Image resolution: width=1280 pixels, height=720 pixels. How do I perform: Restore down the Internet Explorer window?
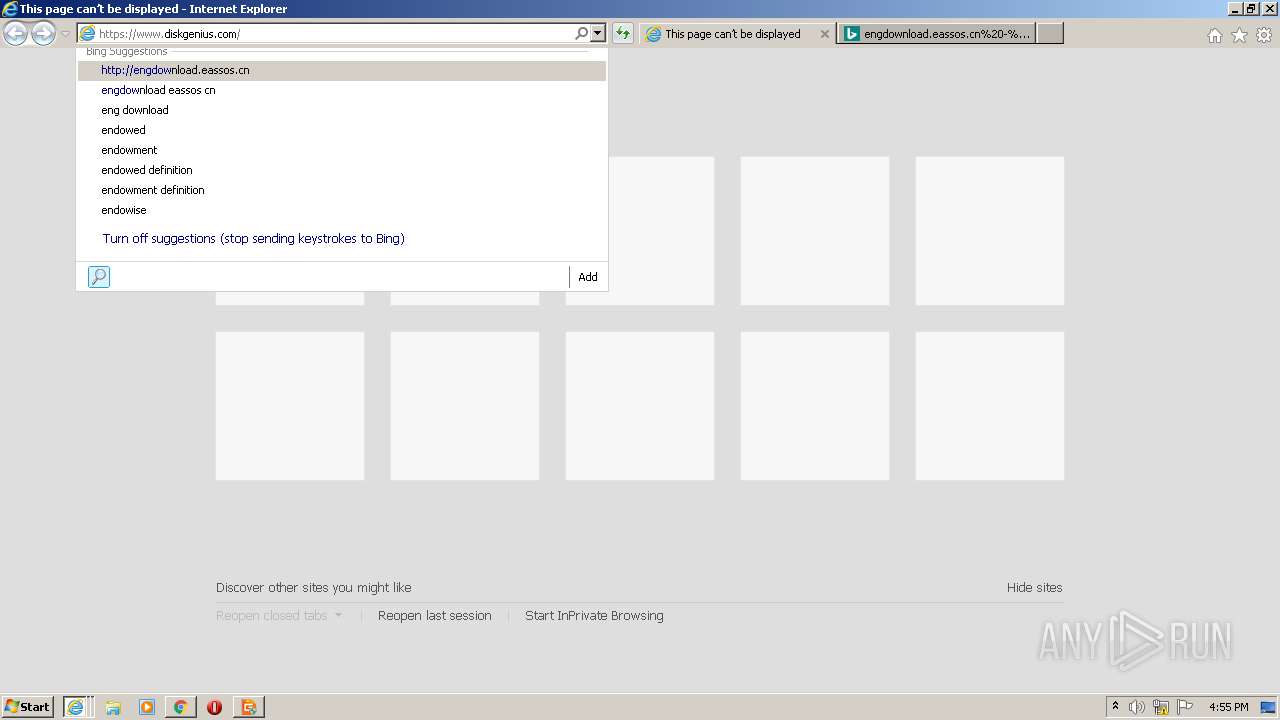point(1251,9)
